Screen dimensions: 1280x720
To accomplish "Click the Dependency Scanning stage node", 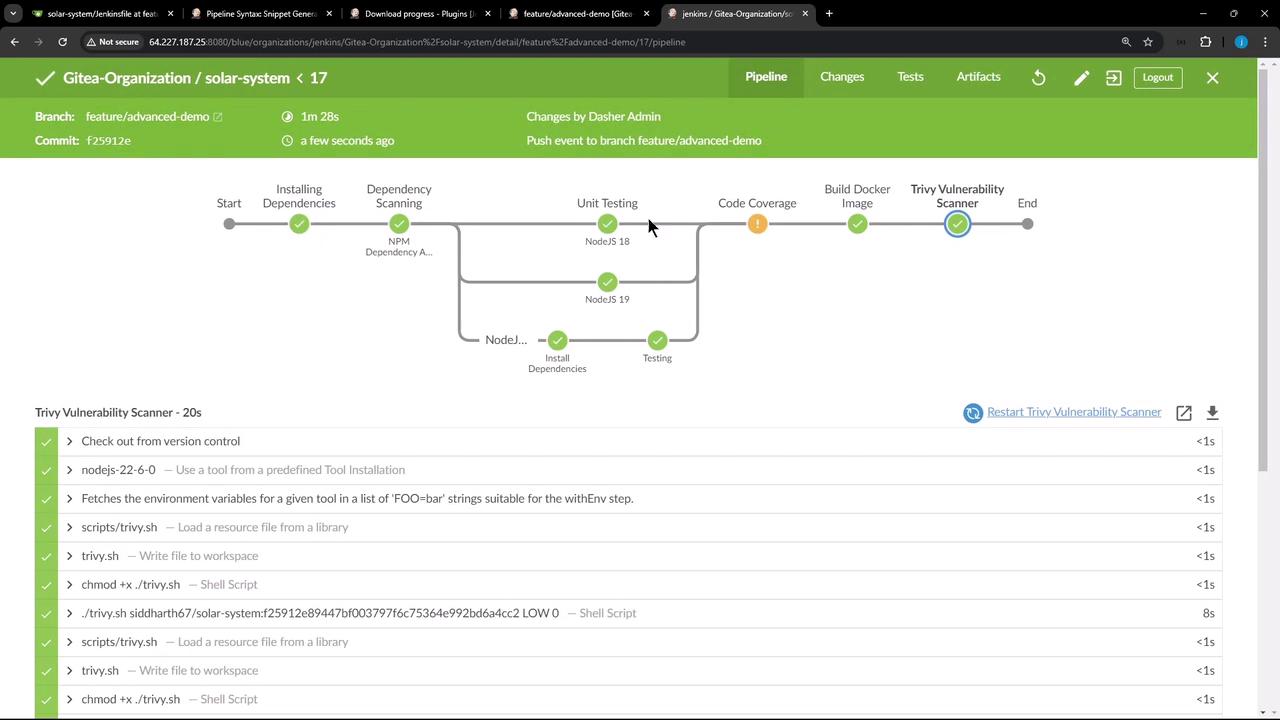I will click(399, 224).
